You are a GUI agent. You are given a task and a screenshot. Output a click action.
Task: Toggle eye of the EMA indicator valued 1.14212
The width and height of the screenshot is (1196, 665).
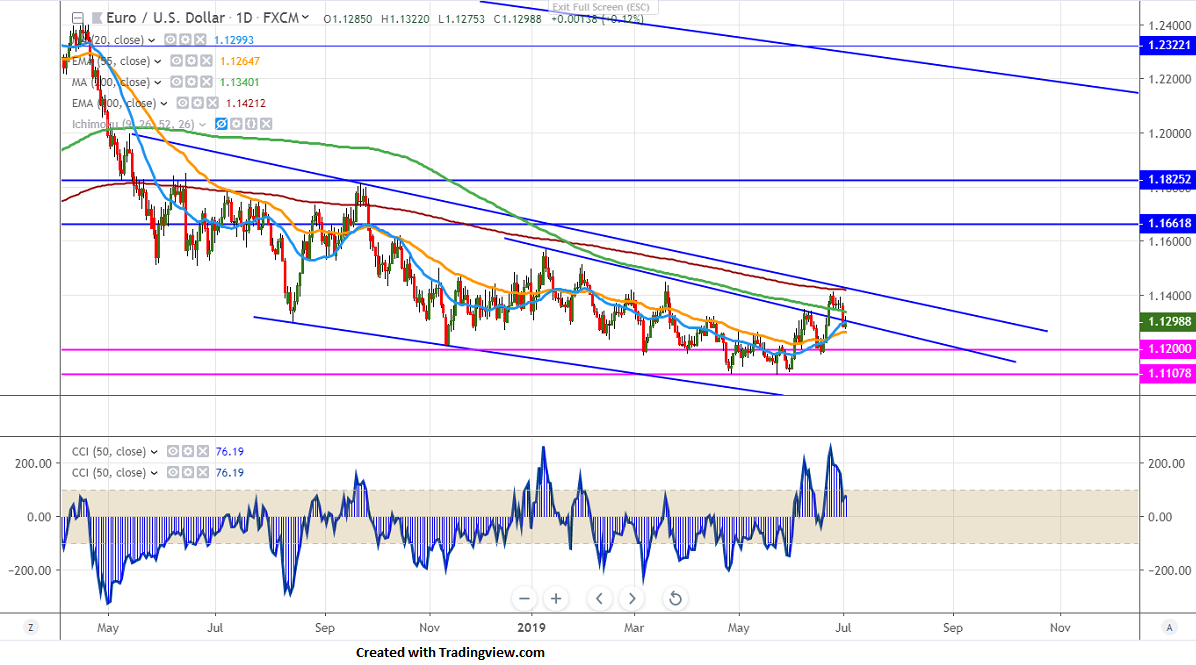coord(183,103)
